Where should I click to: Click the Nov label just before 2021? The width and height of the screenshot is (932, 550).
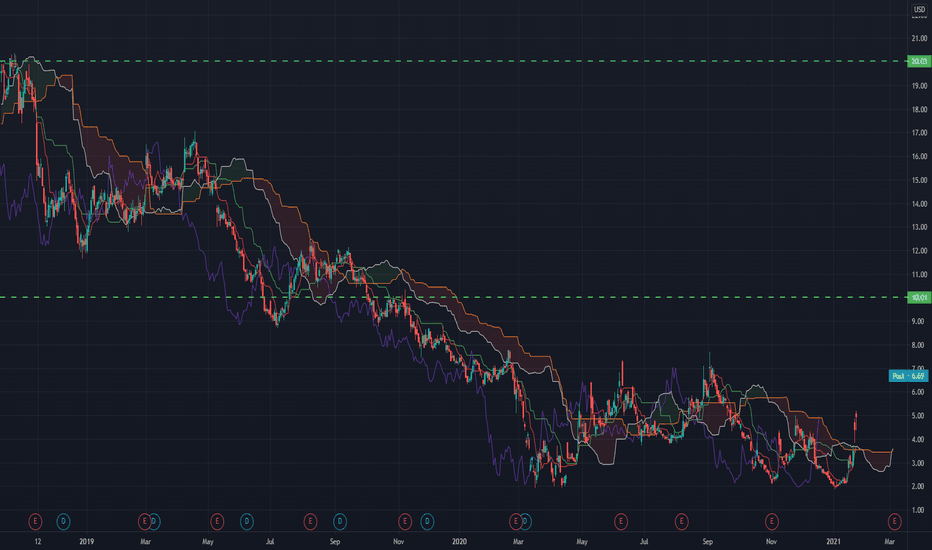[771, 542]
